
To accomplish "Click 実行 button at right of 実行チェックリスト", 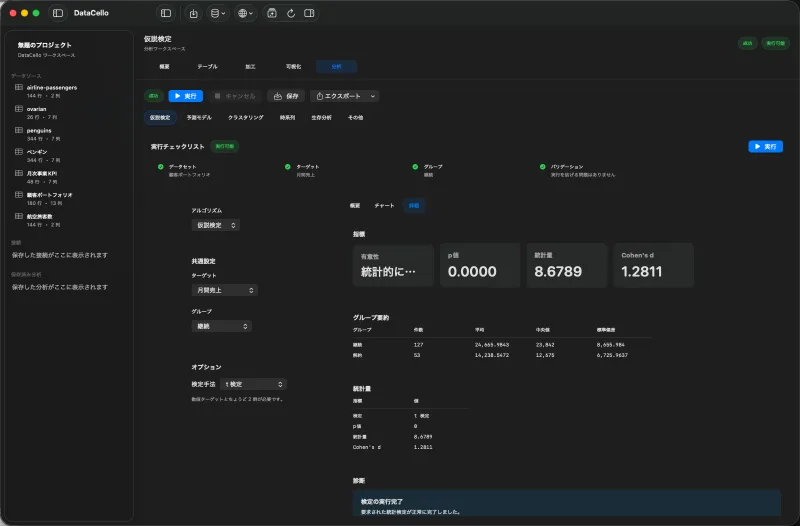I will coord(765,146).
